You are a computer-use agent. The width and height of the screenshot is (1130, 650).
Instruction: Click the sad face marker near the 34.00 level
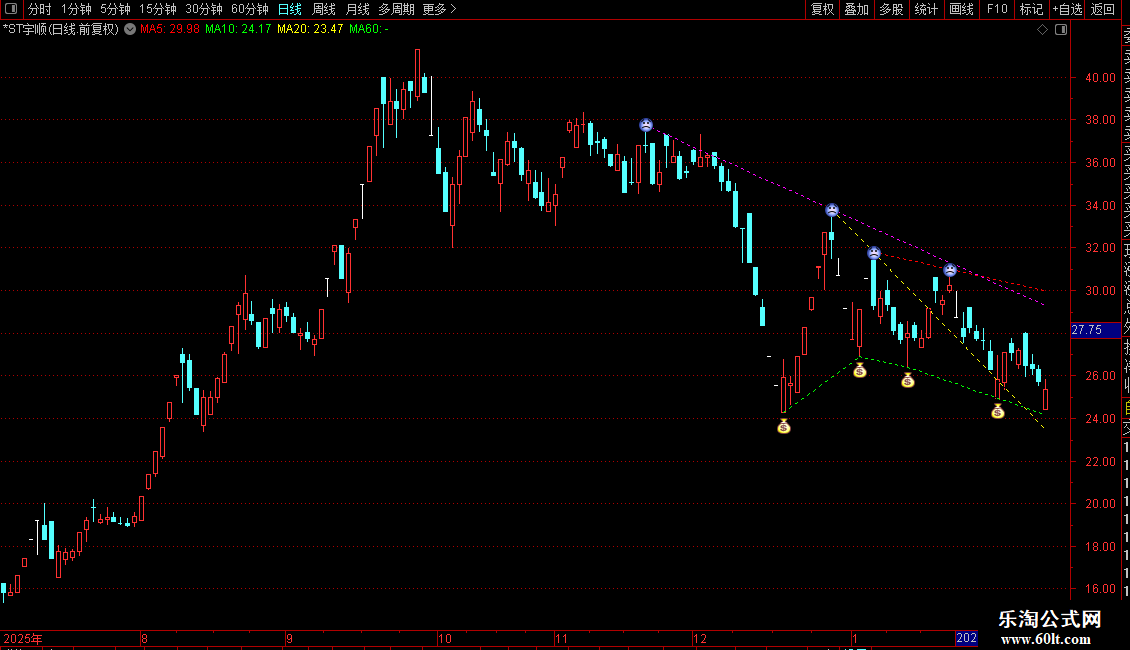(x=832, y=210)
